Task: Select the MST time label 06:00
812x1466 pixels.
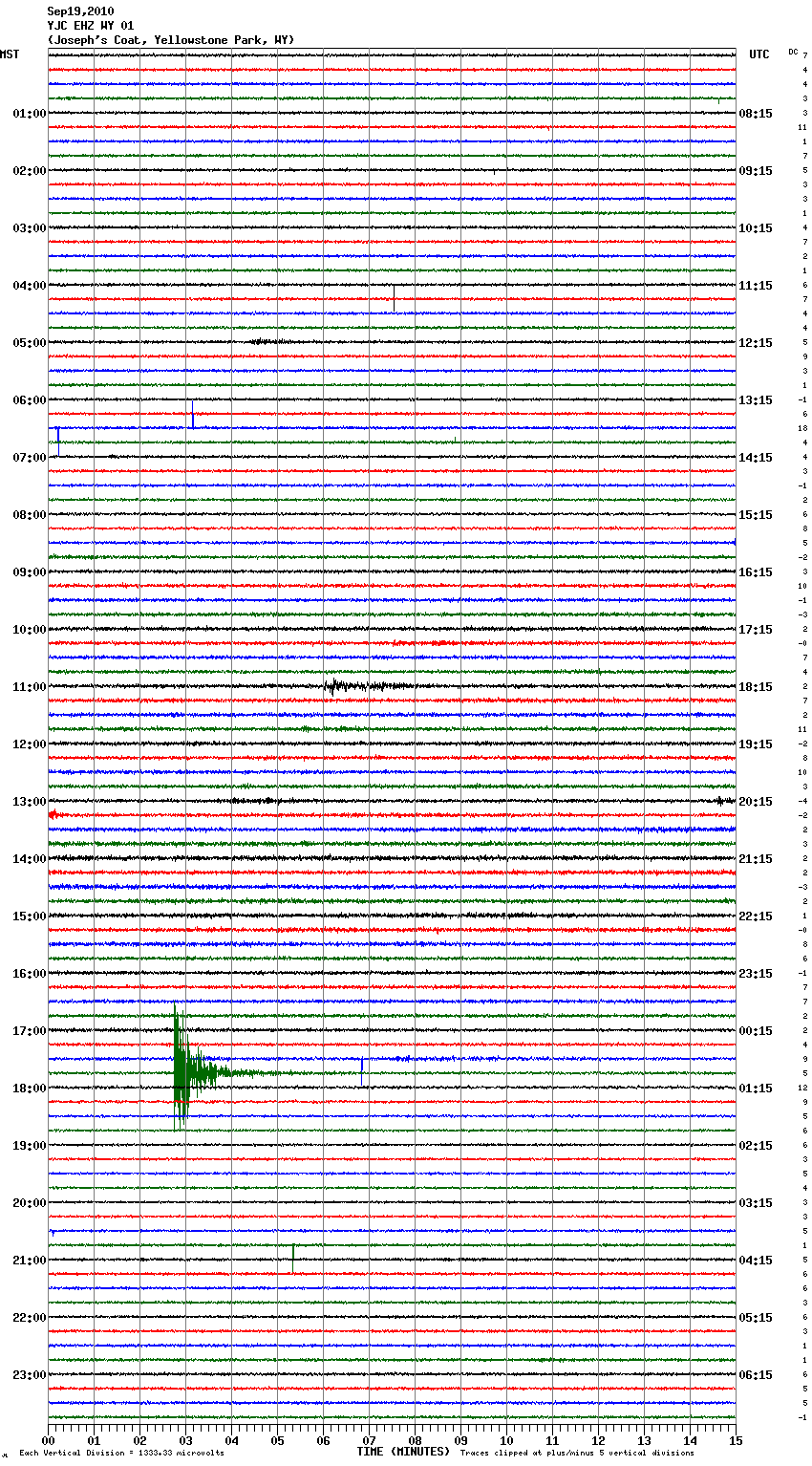Action: pos(30,400)
